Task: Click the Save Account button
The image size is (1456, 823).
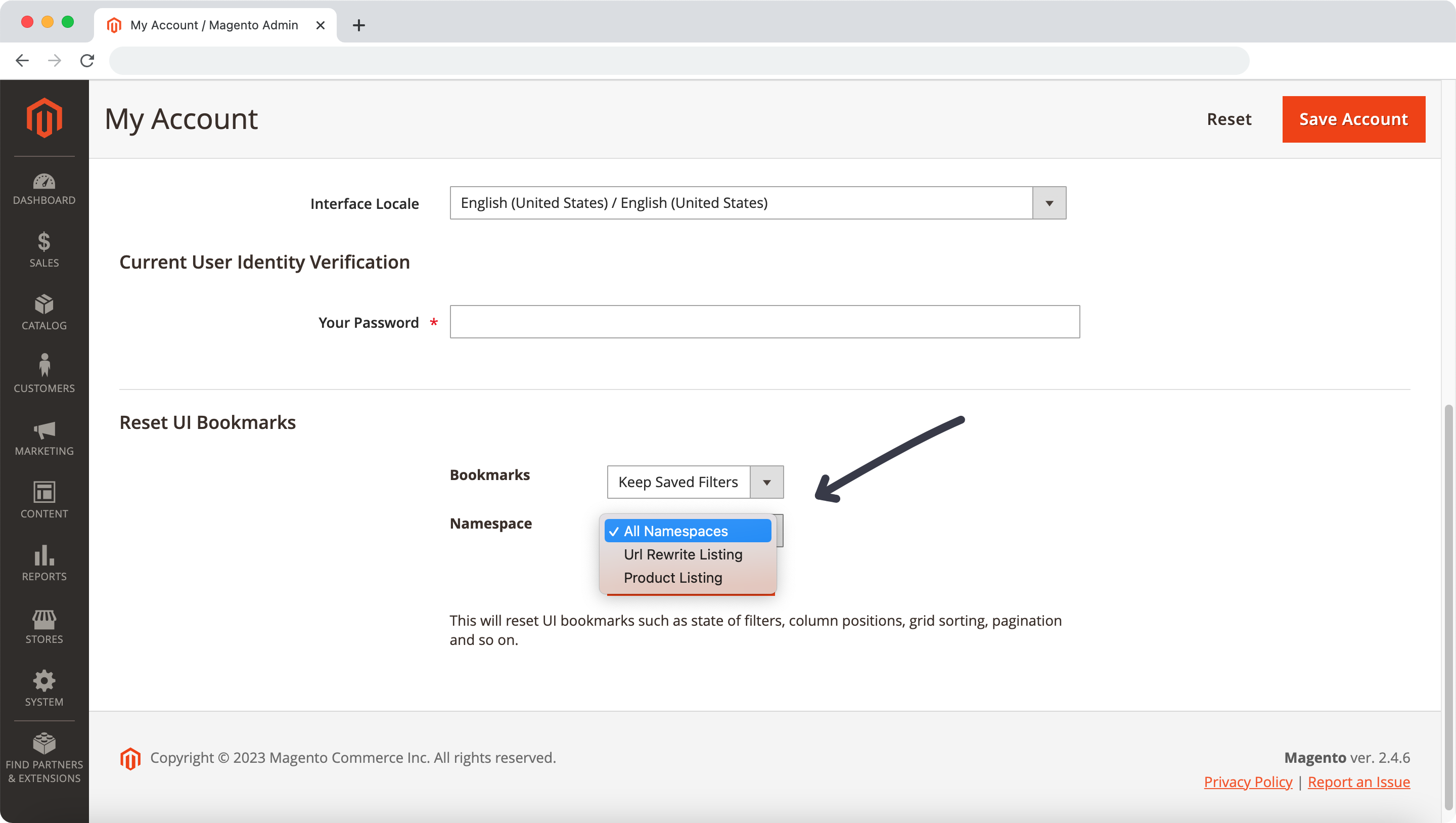Action: [x=1353, y=119]
